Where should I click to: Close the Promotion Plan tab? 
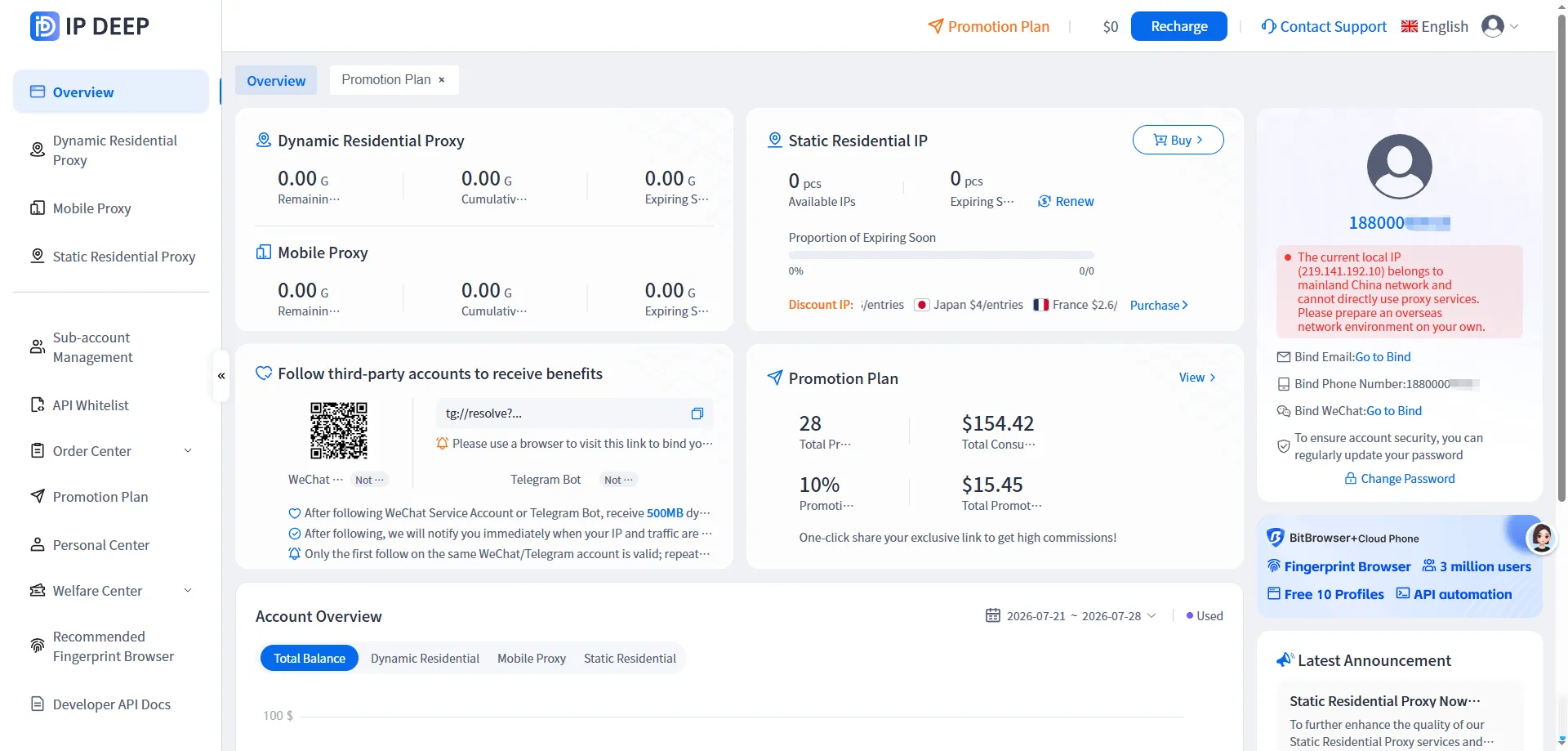click(442, 80)
